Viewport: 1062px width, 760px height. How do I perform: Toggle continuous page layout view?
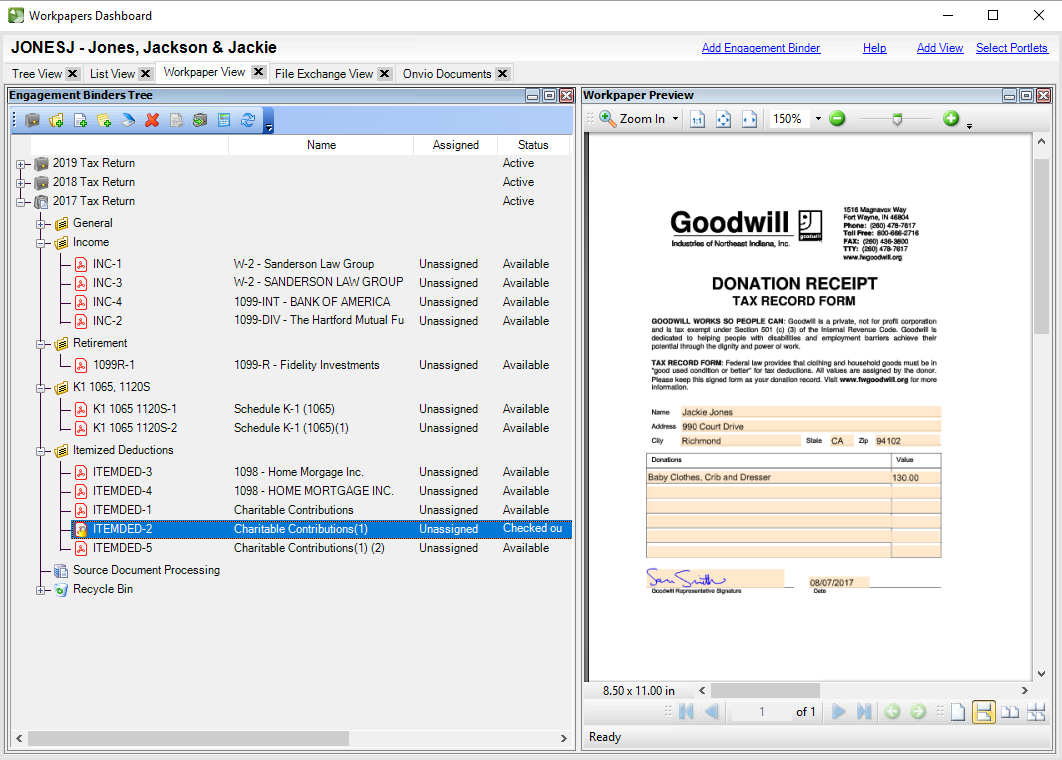click(983, 712)
